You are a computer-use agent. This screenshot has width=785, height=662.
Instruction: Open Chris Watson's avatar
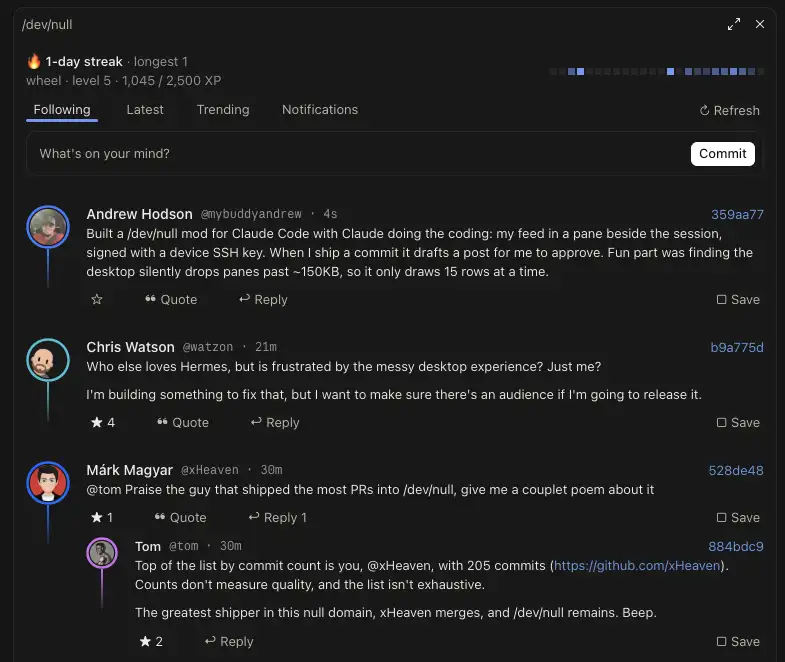[48, 360]
